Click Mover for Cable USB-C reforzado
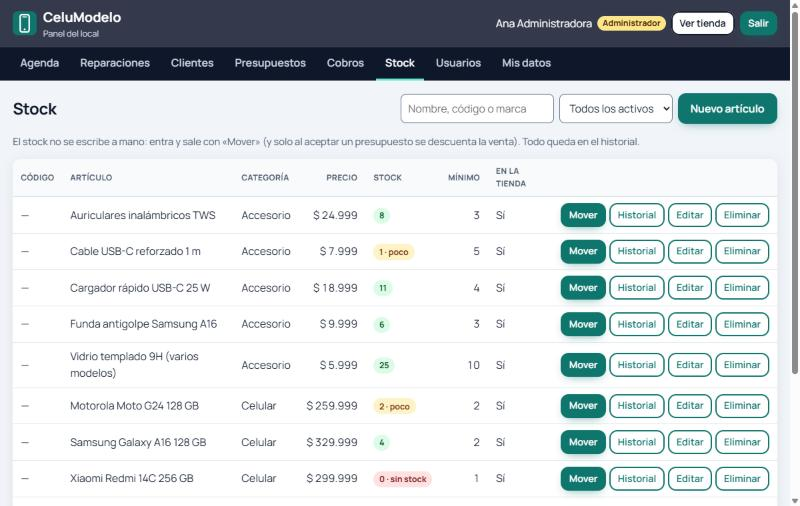The image size is (800, 506). coord(583,251)
